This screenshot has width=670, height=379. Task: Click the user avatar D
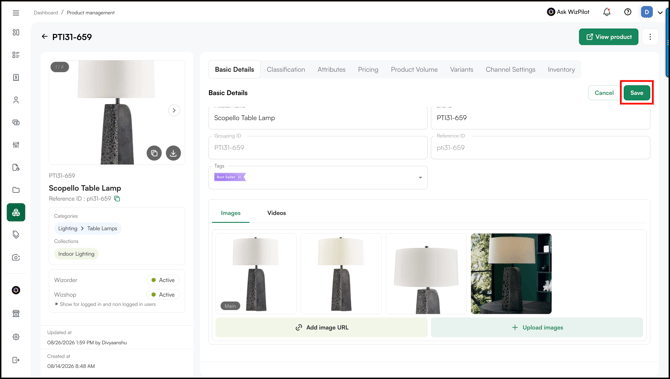(x=646, y=12)
